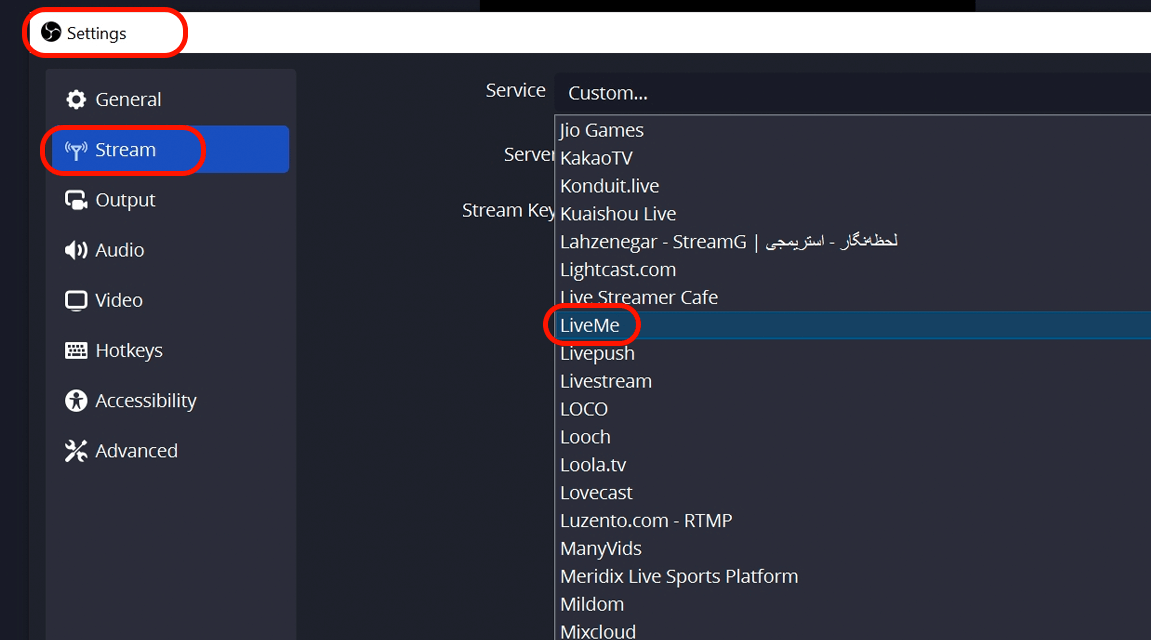Screen dimensions: 1151x640
Task: Click the OBS logo in title bar
Action: click(x=51, y=33)
